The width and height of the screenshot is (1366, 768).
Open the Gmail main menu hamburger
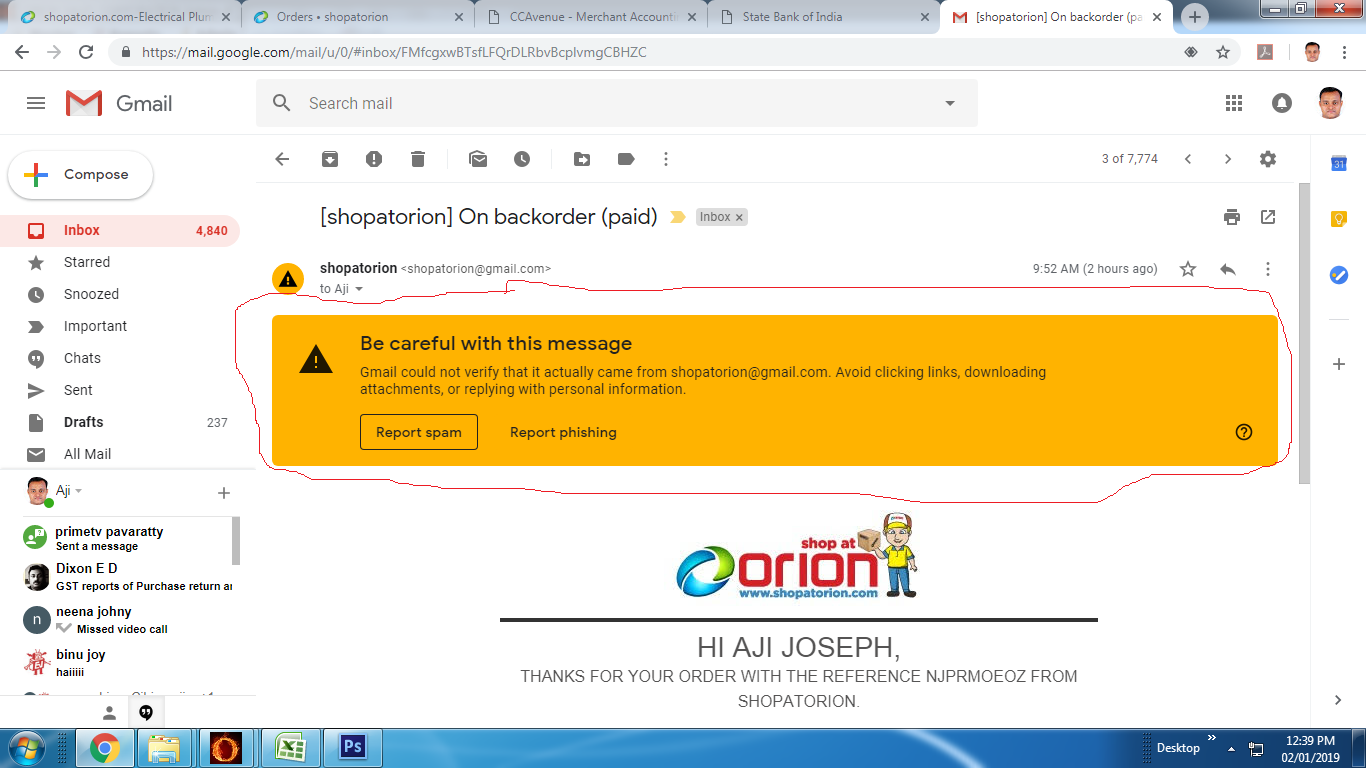point(36,103)
